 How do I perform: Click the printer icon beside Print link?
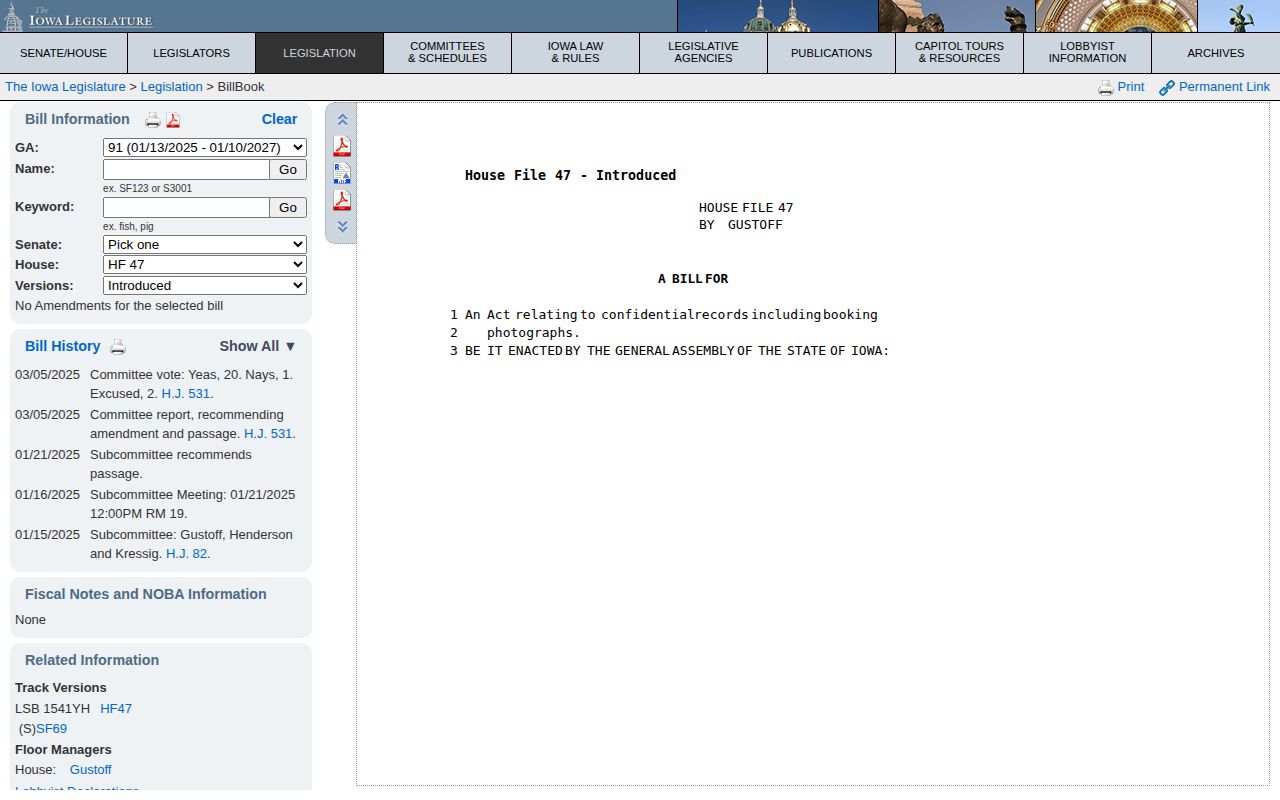point(1106,88)
